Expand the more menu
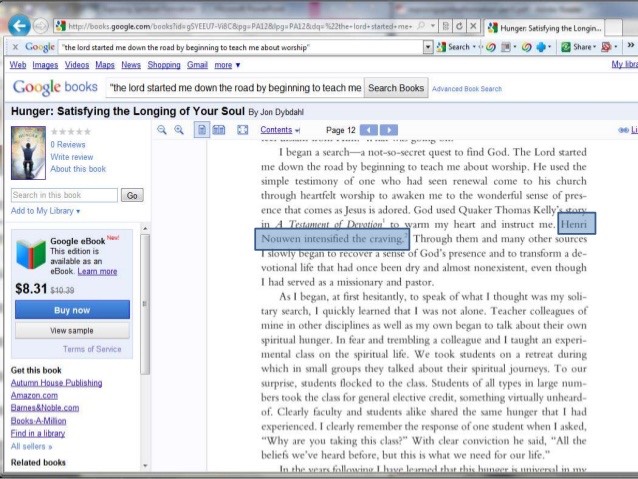638x479 pixels. click(x=227, y=65)
